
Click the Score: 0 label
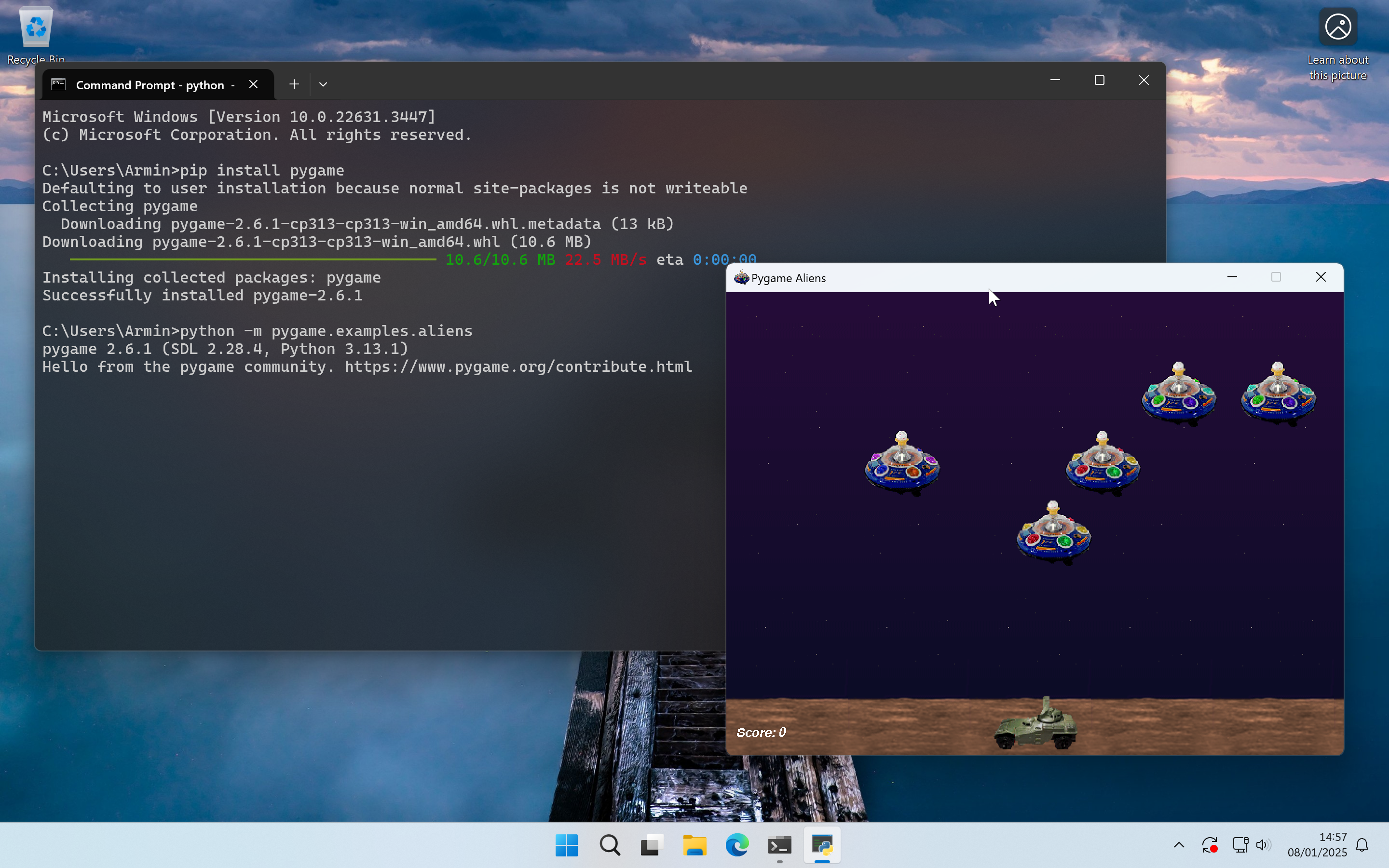[761, 732]
